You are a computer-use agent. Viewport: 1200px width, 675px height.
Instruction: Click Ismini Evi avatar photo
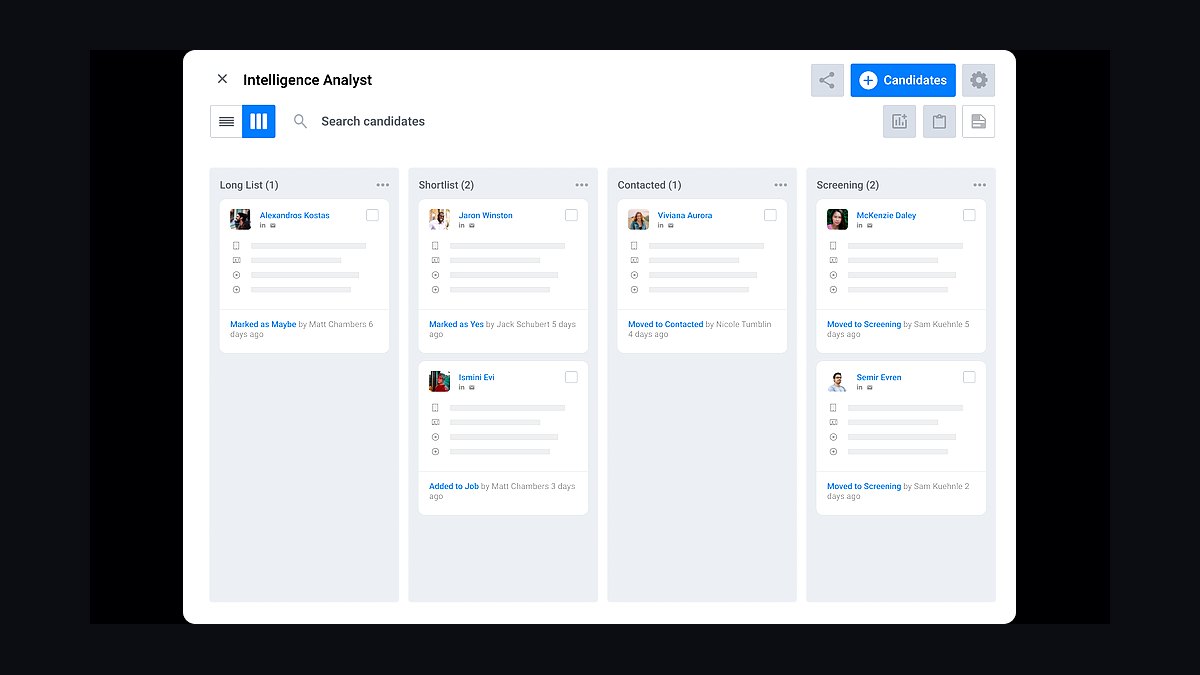tap(439, 381)
